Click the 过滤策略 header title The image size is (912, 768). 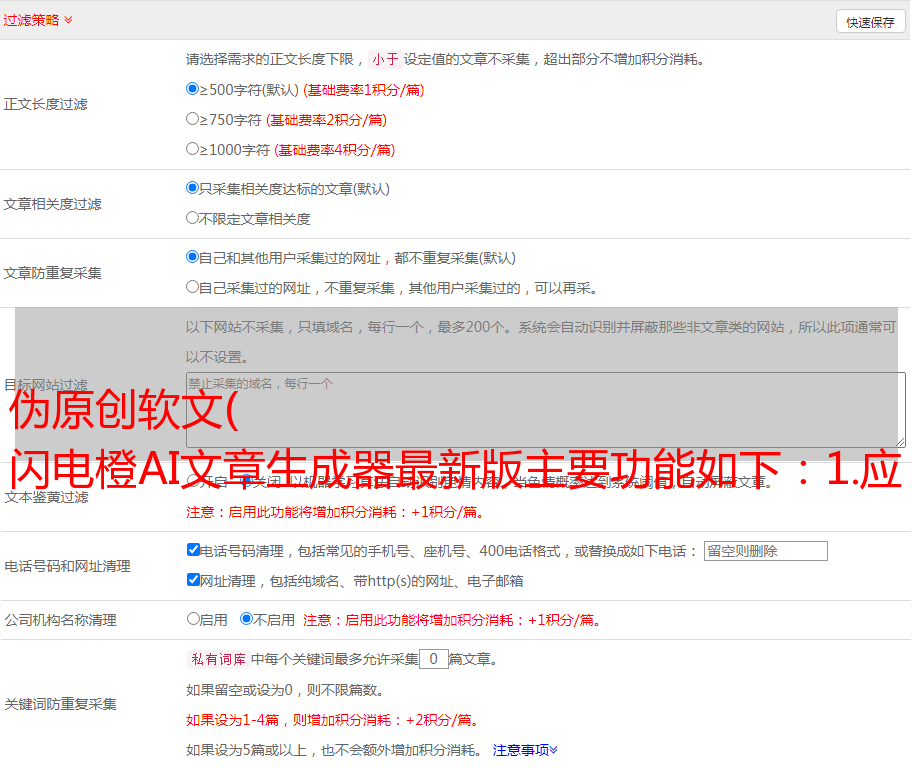click(x=30, y=20)
